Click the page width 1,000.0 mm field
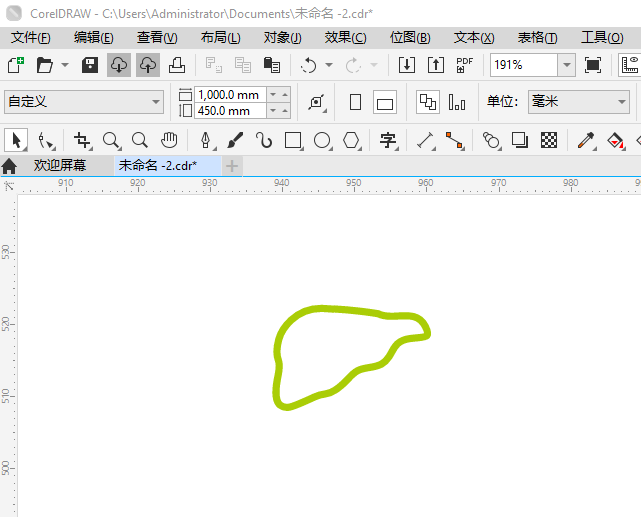 [x=230, y=94]
